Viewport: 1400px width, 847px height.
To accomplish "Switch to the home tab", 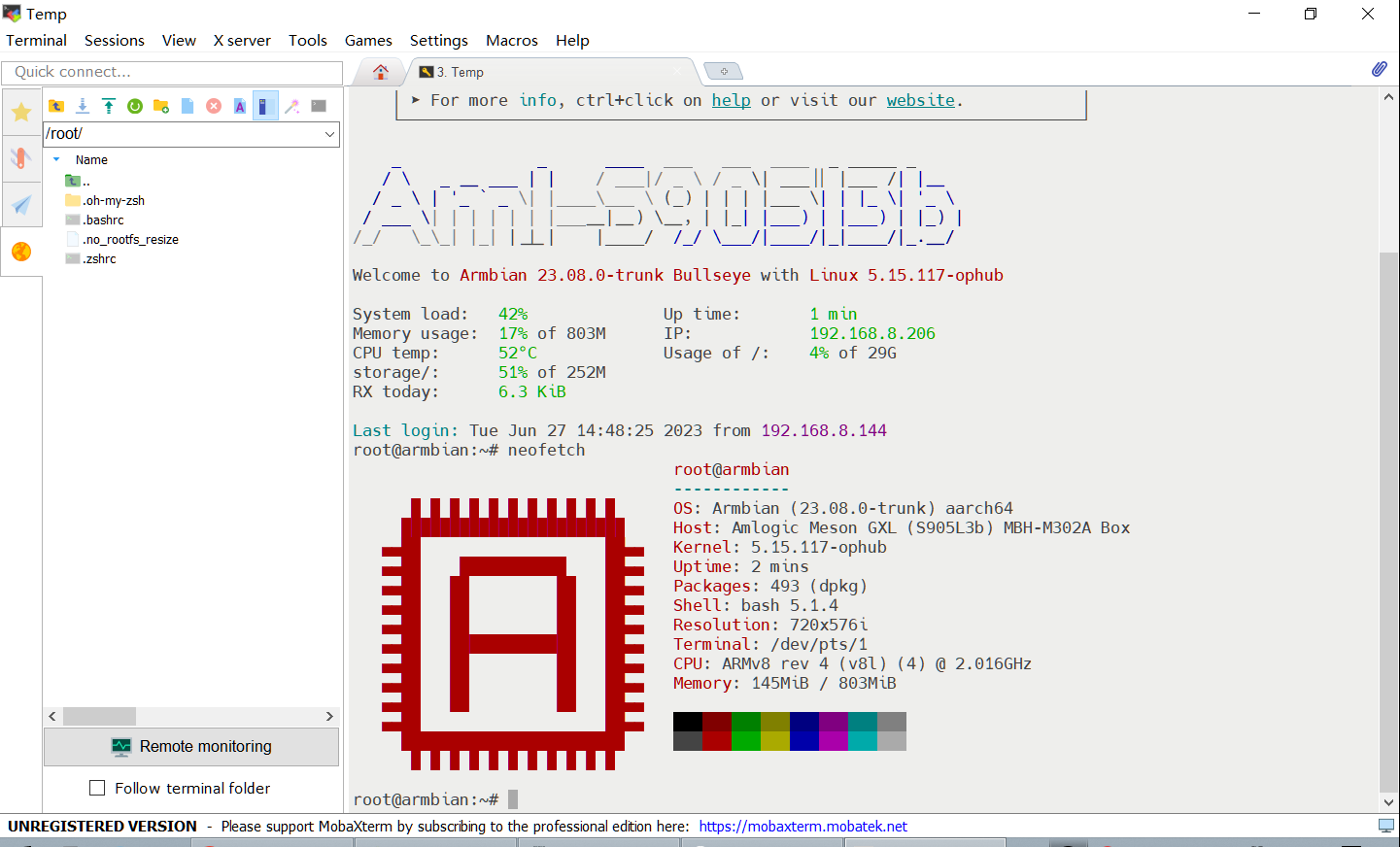I will click(x=380, y=71).
